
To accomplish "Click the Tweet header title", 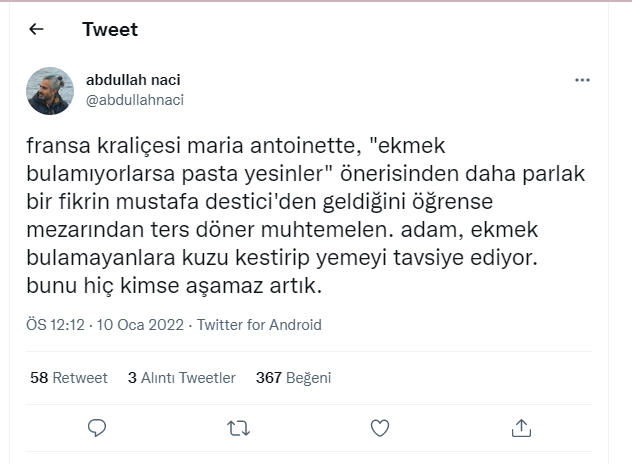I will pos(110,30).
